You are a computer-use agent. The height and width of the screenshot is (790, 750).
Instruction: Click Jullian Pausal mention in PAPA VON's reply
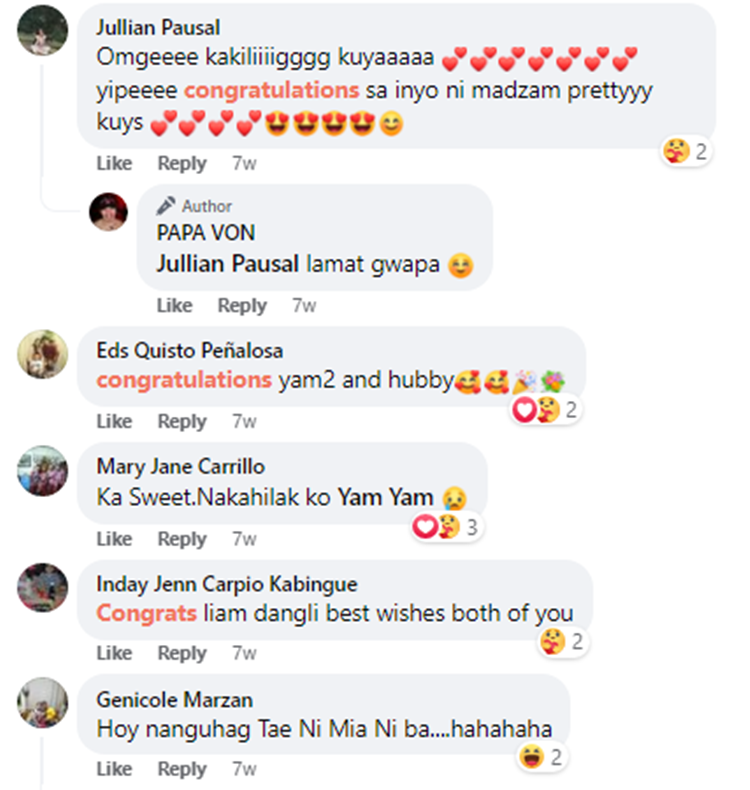pos(228,264)
